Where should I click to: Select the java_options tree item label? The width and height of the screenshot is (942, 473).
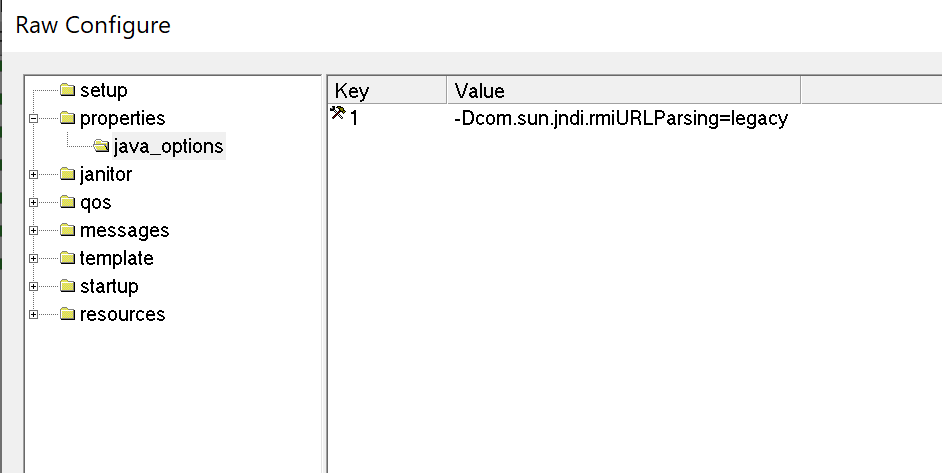[x=168, y=147]
